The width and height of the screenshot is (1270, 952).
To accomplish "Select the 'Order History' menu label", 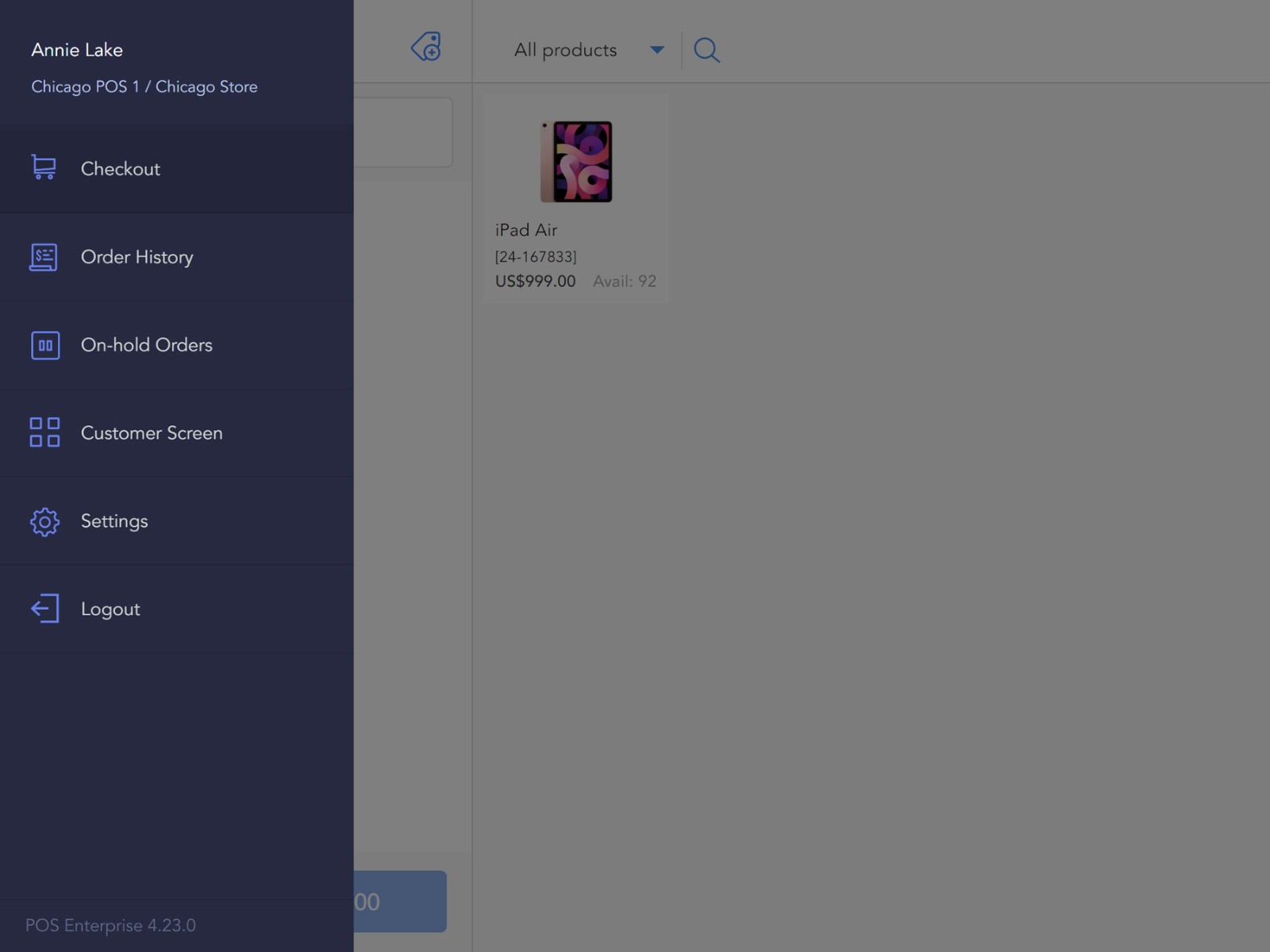I will [137, 257].
